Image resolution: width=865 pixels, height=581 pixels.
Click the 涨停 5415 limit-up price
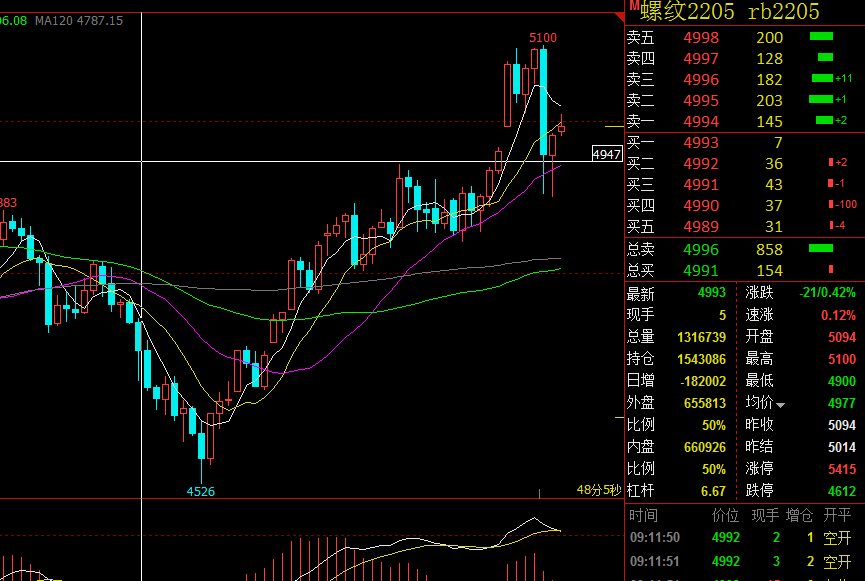click(x=842, y=469)
